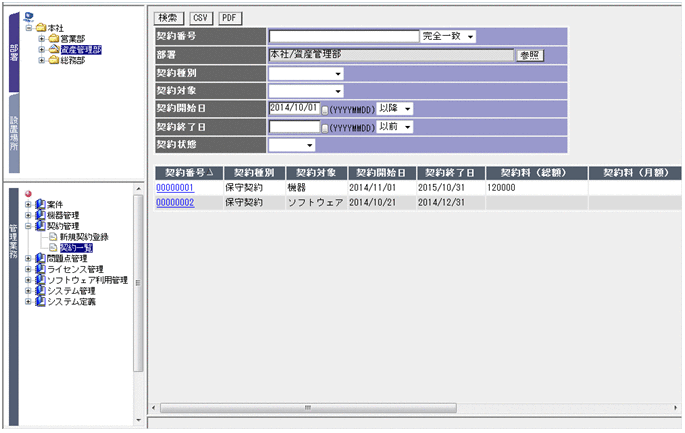Switch to the 設置場所 vertical tab
The width and height of the screenshot is (685, 433).
tap(14, 133)
